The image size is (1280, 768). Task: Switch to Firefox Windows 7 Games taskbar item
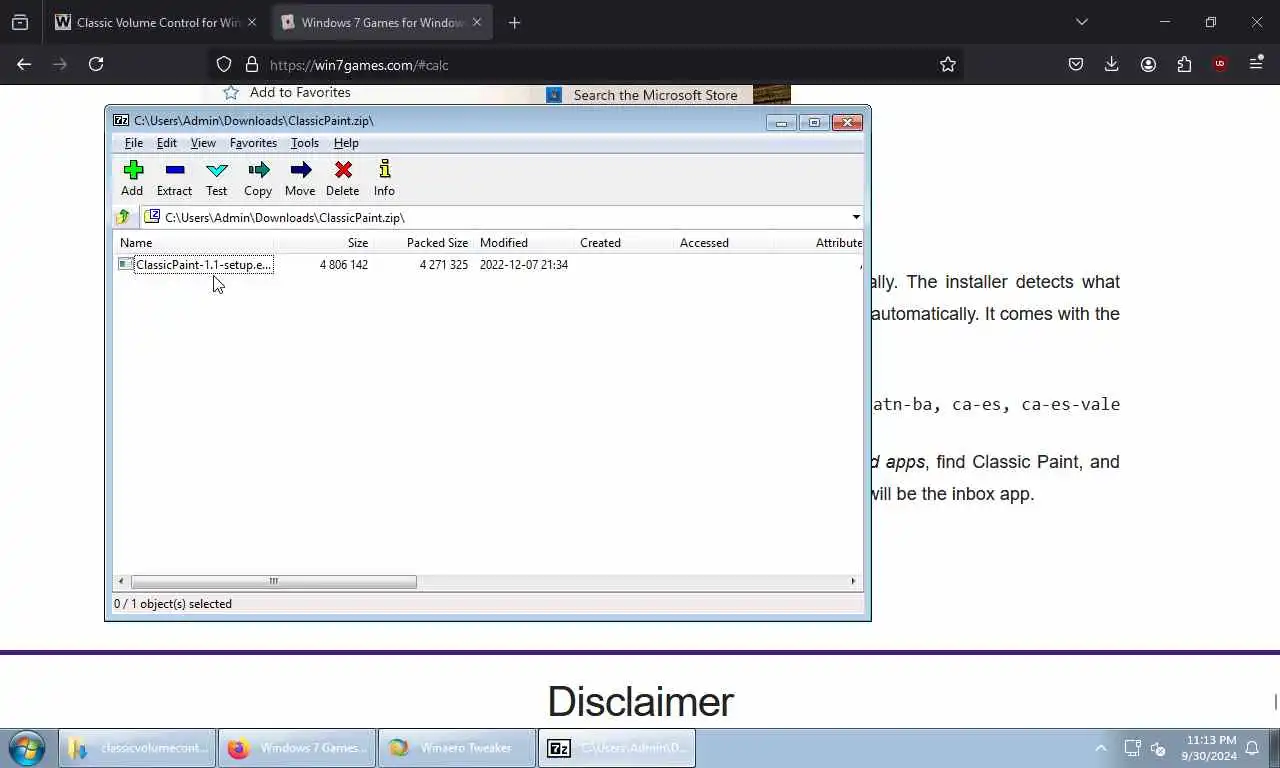pyautogui.click(x=297, y=748)
